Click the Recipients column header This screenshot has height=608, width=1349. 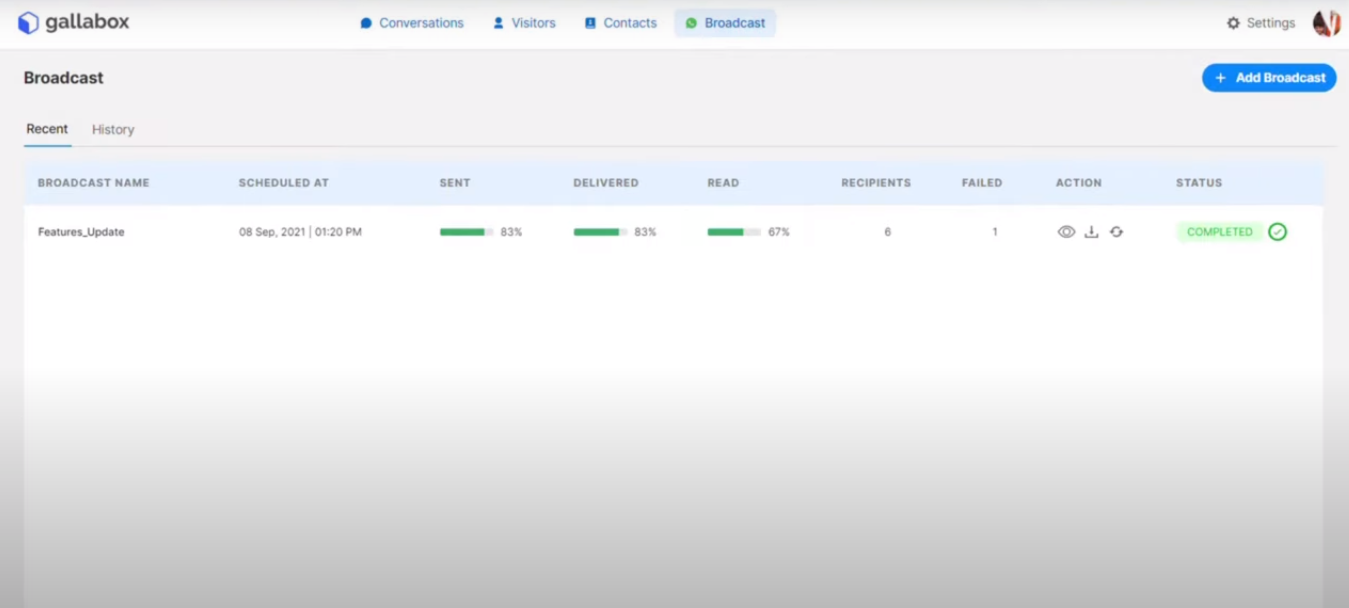[x=876, y=183]
